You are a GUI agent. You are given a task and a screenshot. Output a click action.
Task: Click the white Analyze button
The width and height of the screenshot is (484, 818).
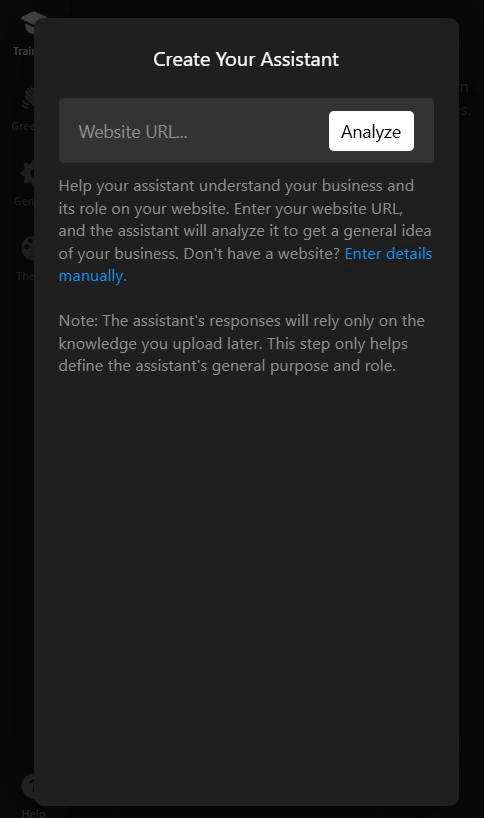pos(371,131)
